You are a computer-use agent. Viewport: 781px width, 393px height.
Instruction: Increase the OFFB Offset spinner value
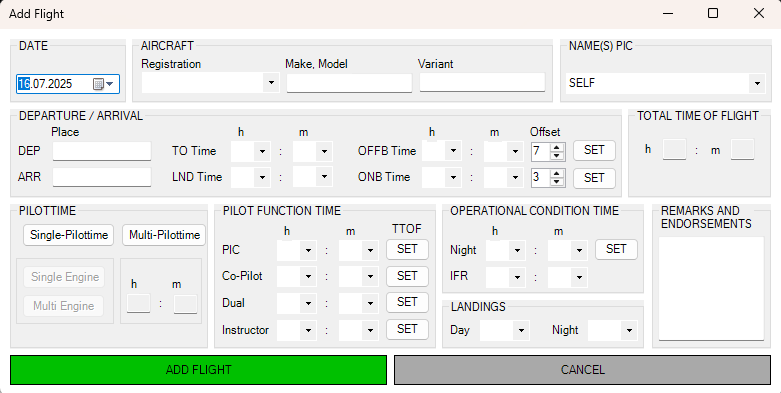coord(557,147)
